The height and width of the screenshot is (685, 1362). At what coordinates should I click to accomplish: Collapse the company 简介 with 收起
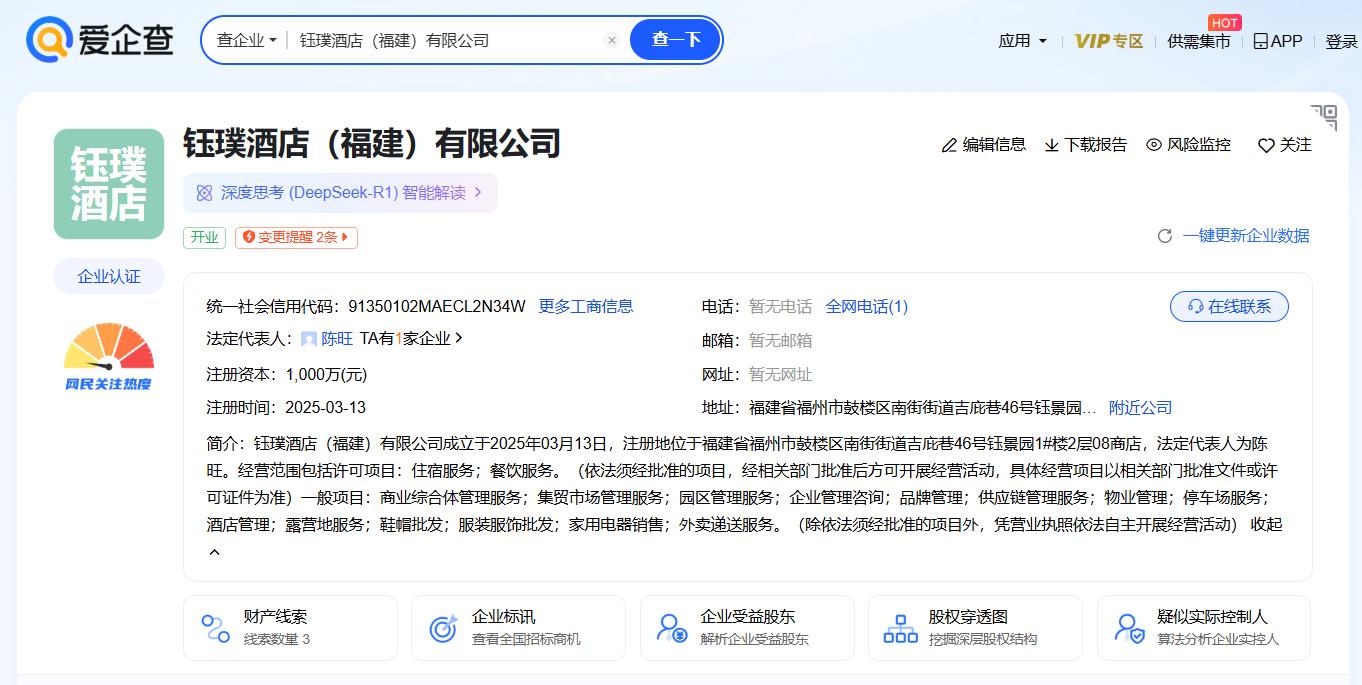click(x=1266, y=524)
